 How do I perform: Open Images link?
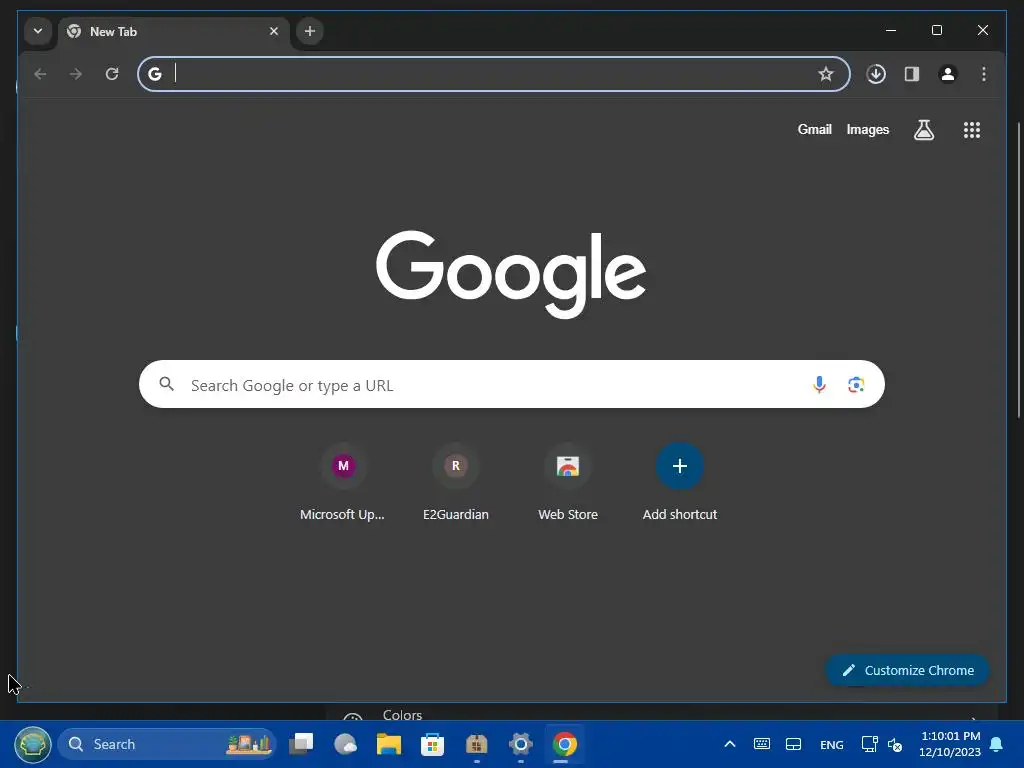(867, 129)
